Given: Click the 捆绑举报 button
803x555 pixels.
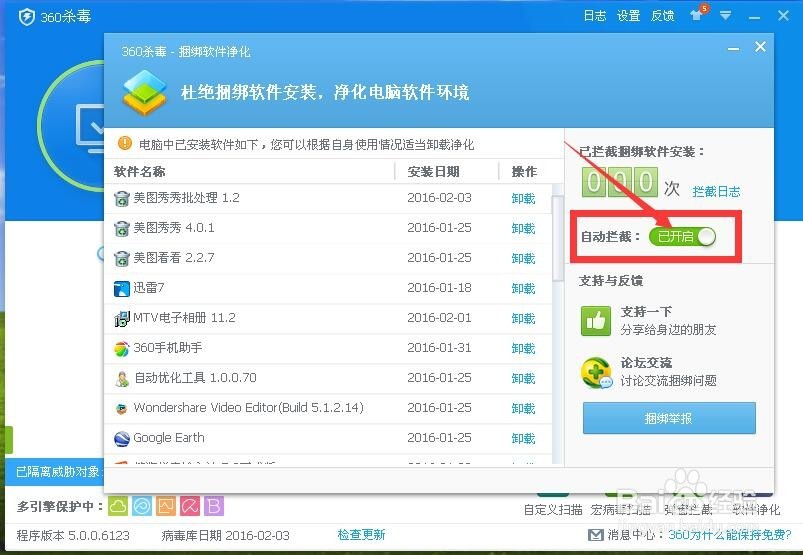Looking at the screenshot, I should (x=669, y=418).
